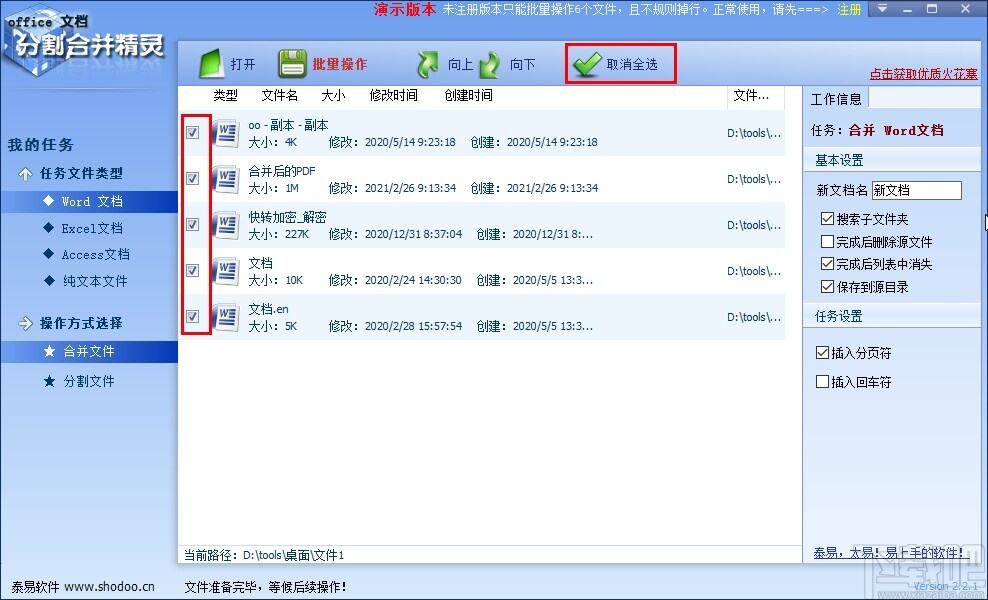The image size is (988, 600).
Task: Click the 新文档名 input field
Action: click(x=917, y=190)
